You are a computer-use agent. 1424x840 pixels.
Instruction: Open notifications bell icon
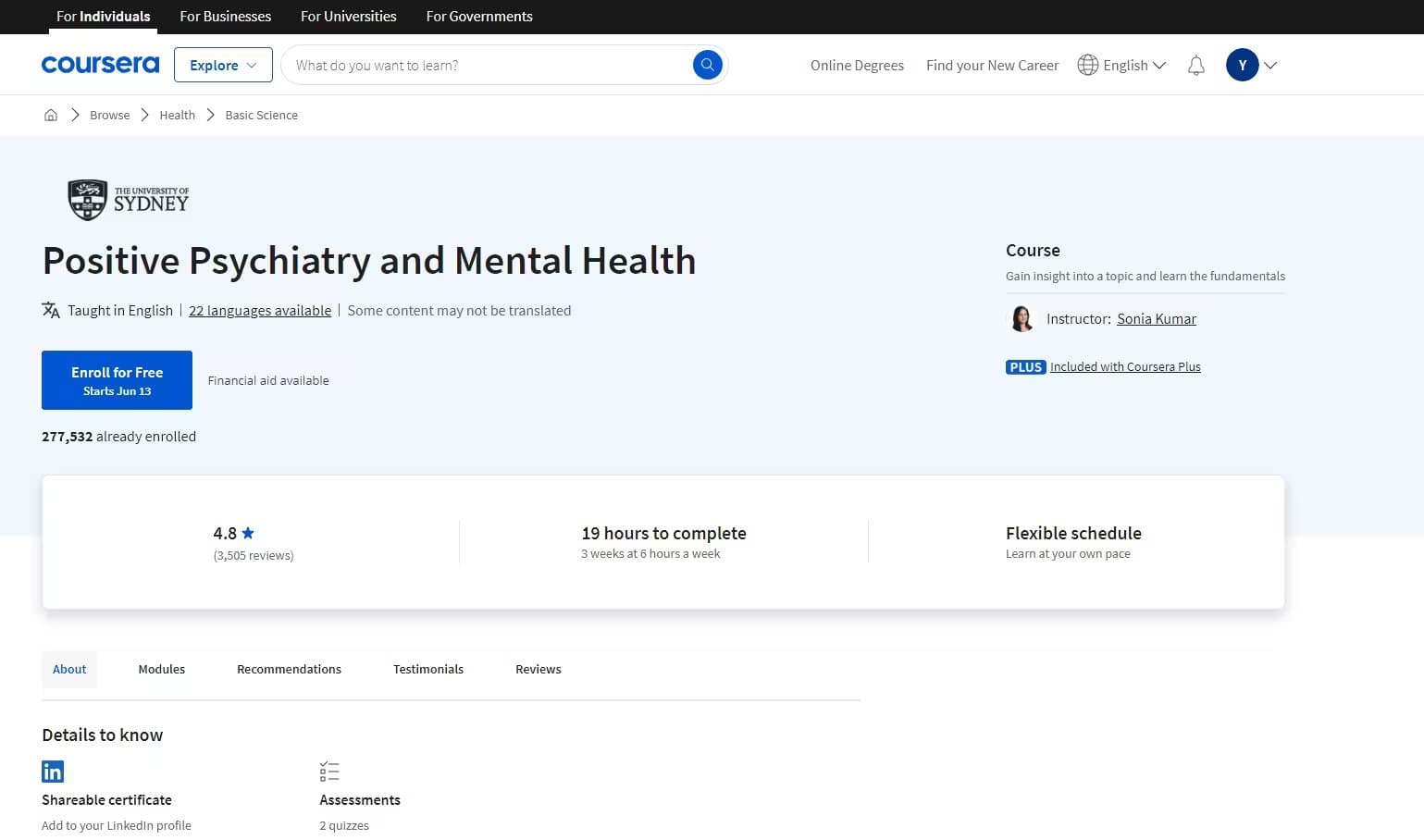[1195, 65]
